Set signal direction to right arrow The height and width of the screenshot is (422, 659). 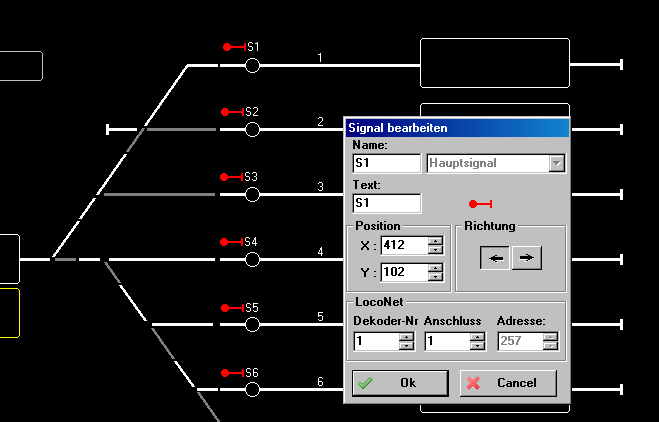click(x=526, y=258)
